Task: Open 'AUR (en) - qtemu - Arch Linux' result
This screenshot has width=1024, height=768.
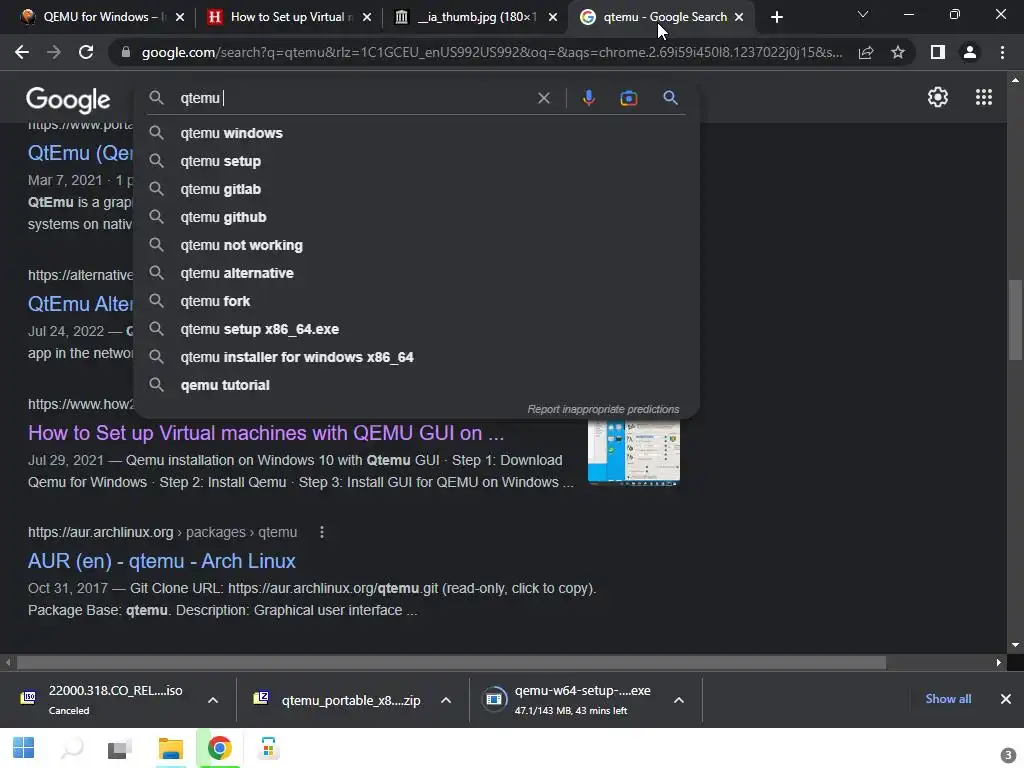Action: click(161, 561)
